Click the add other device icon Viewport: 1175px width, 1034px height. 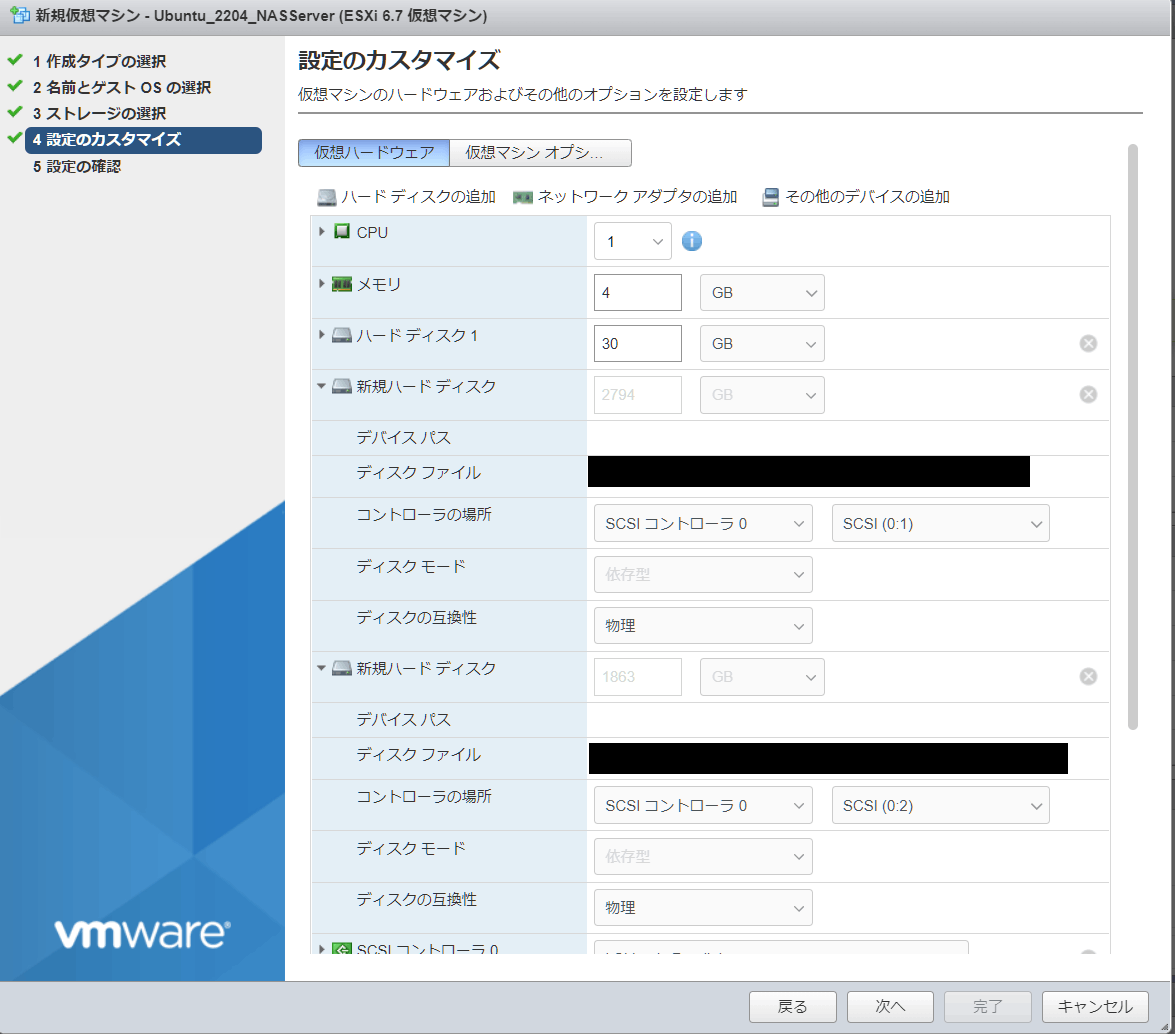(x=770, y=197)
